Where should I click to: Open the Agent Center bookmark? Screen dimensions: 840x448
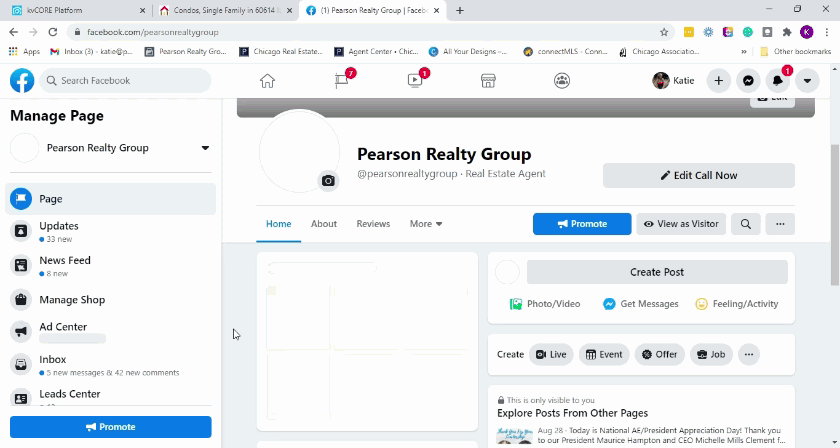coord(376,51)
